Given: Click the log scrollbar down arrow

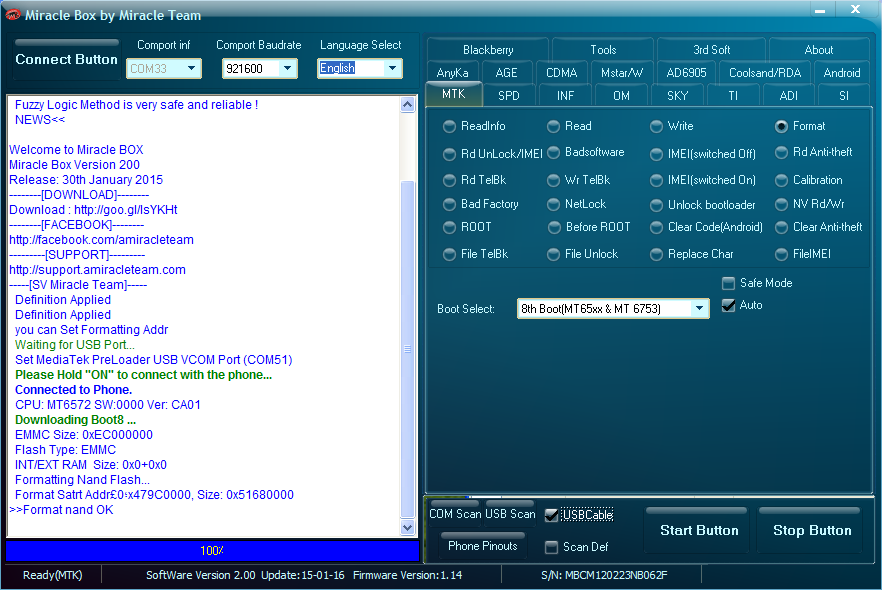Looking at the screenshot, I should point(408,528).
